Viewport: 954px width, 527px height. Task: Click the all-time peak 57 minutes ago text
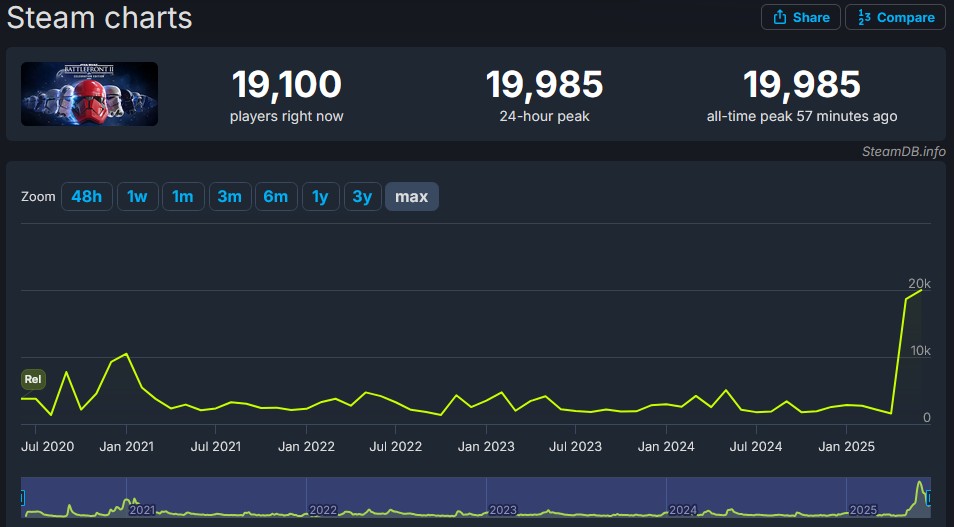pyautogui.click(x=802, y=116)
